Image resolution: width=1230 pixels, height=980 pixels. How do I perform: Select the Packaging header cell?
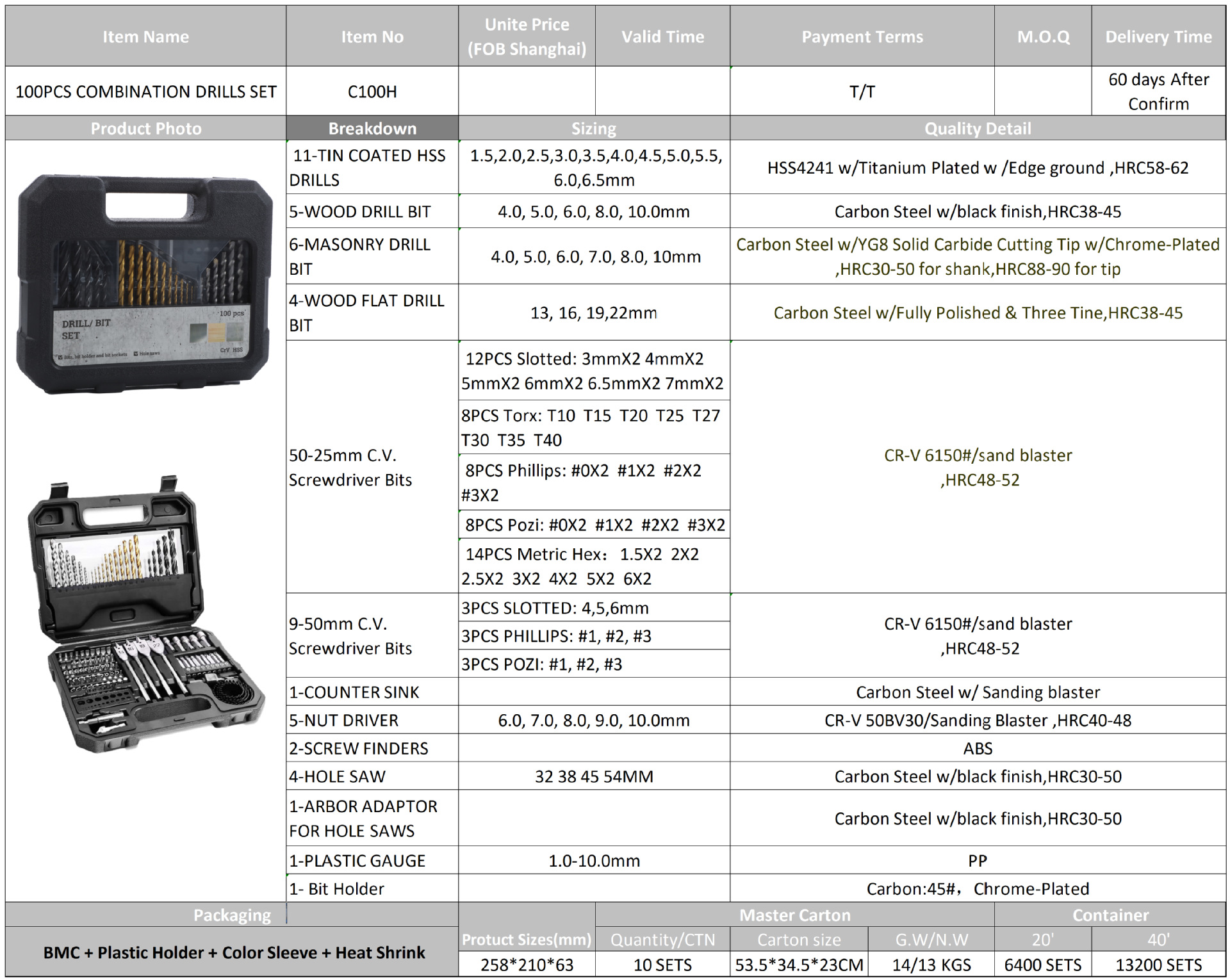[x=231, y=915]
